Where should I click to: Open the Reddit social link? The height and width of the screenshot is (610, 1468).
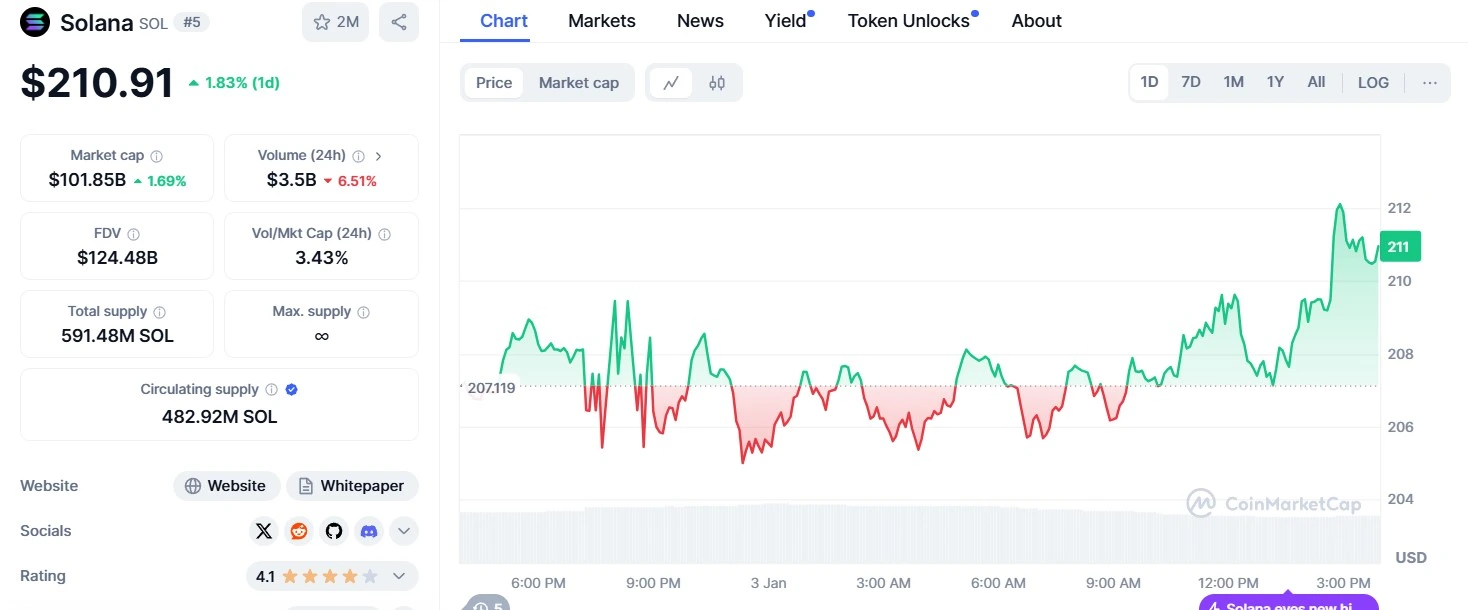pos(299,531)
